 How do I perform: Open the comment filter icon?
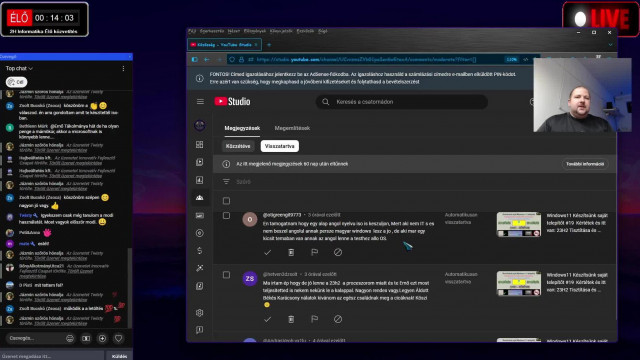tap(226, 182)
